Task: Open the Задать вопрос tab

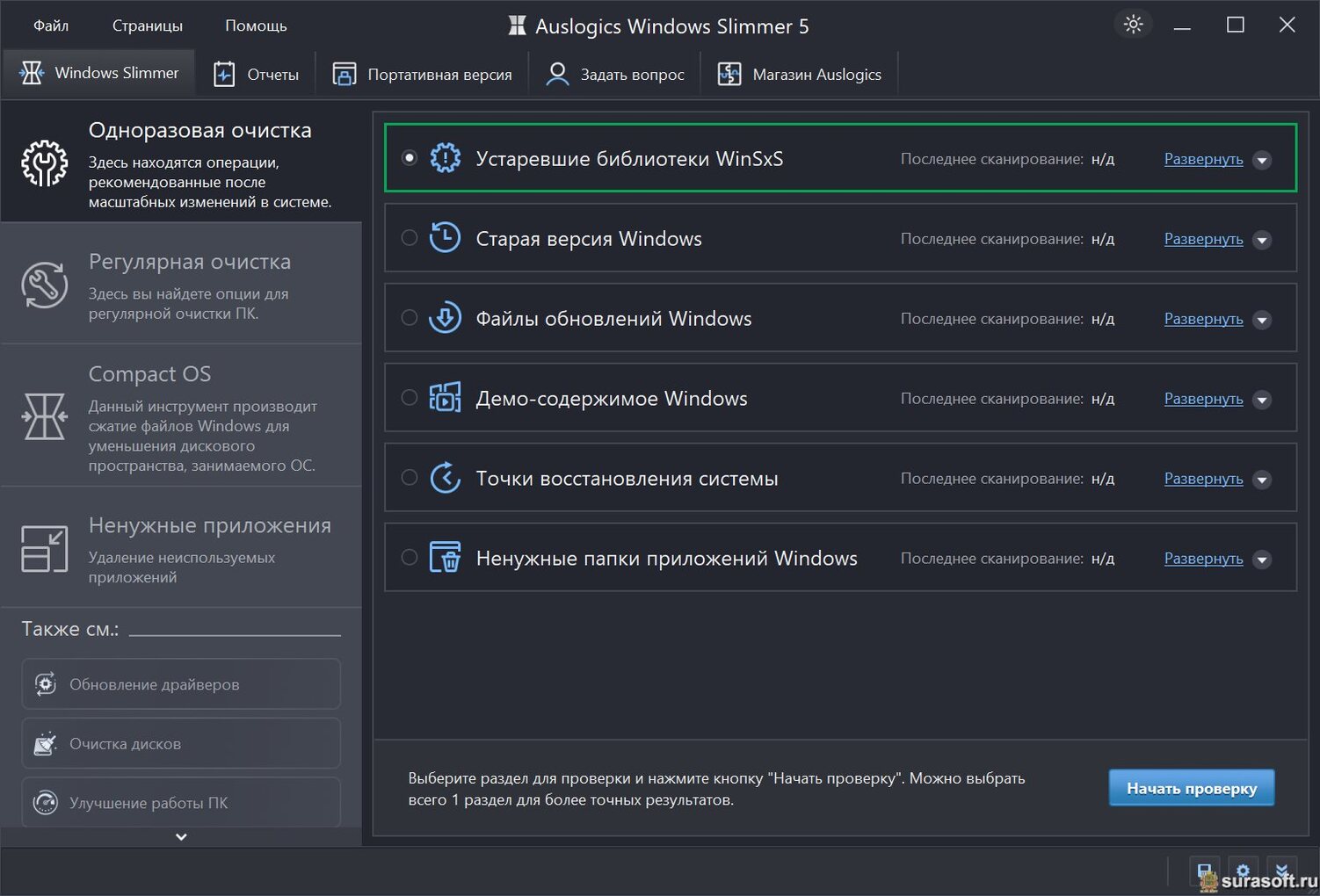Action: coord(614,74)
